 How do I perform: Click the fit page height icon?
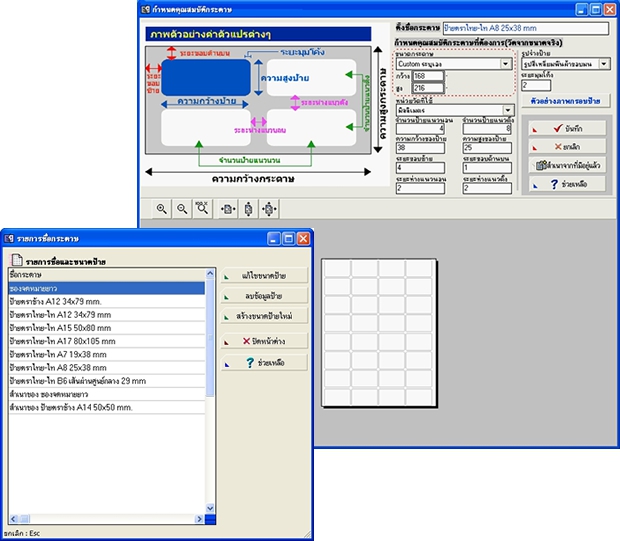(248, 208)
